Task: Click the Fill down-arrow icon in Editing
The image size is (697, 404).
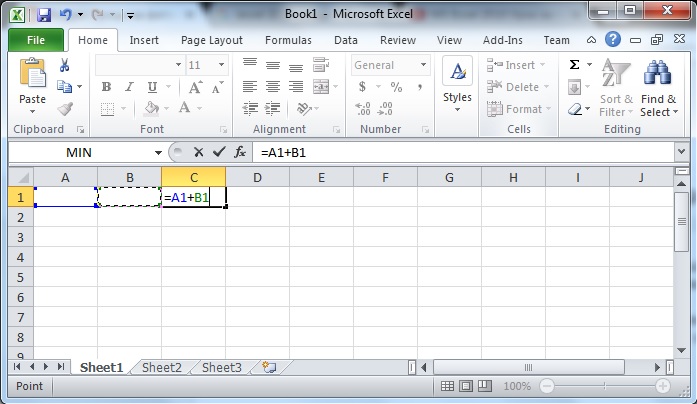Action: point(574,87)
